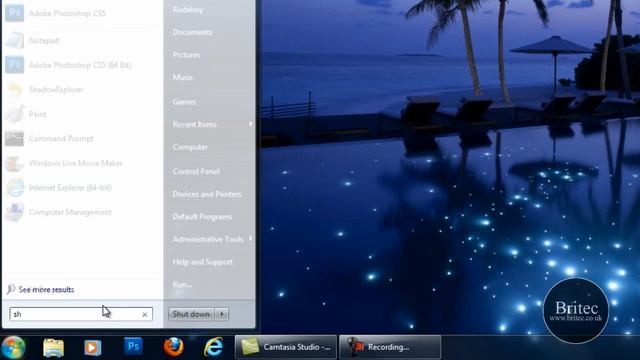The image size is (640, 360).
Task: Launch Windows Media Player from the taskbar
Action: pyautogui.click(x=93, y=348)
